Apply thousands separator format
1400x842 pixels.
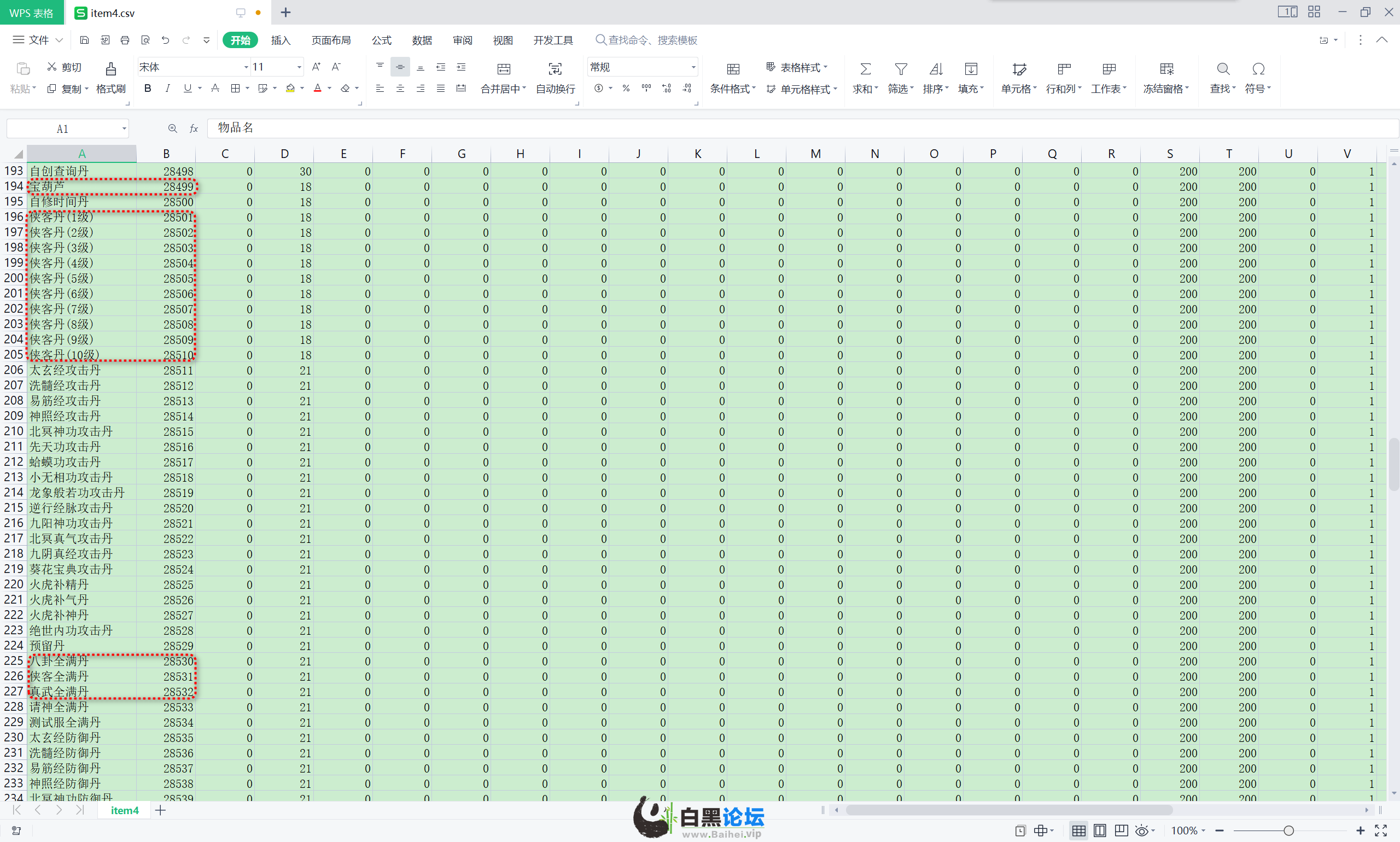click(x=646, y=89)
